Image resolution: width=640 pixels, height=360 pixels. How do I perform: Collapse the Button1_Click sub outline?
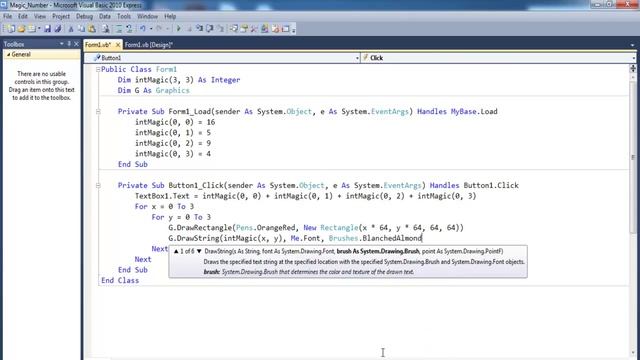click(x=98, y=185)
